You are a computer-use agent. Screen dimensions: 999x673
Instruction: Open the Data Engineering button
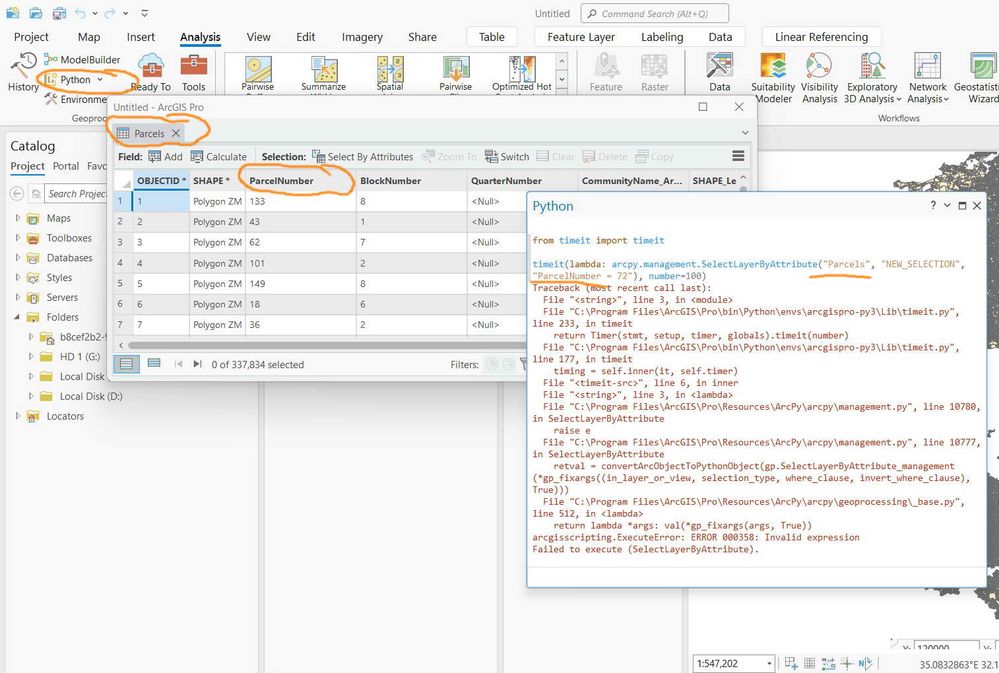[x=720, y=73]
